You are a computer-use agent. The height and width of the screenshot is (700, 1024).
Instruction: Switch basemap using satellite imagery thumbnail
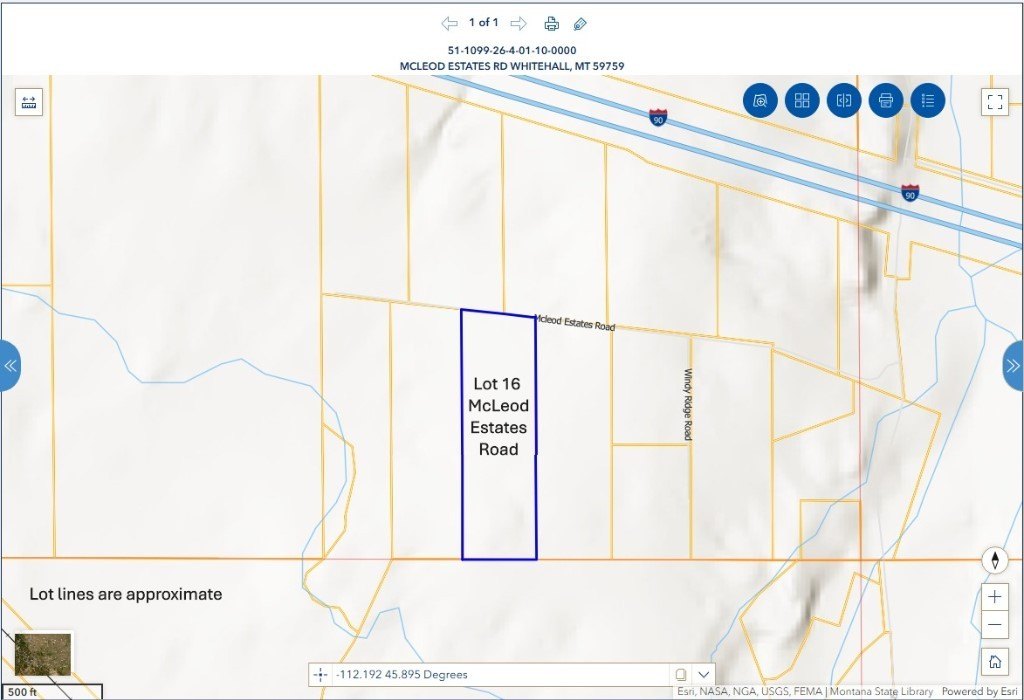(x=43, y=654)
